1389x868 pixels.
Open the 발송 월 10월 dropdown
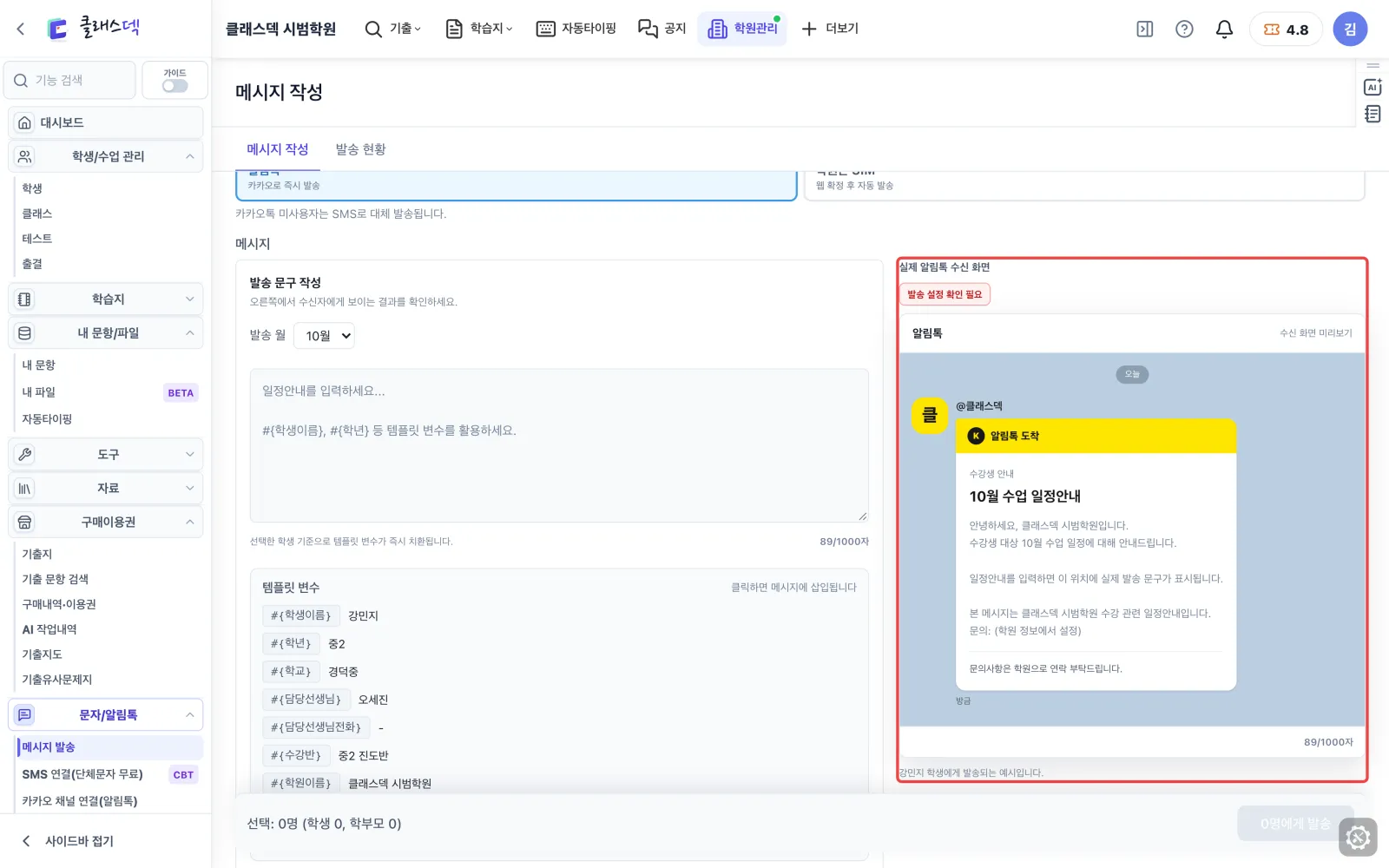click(324, 336)
